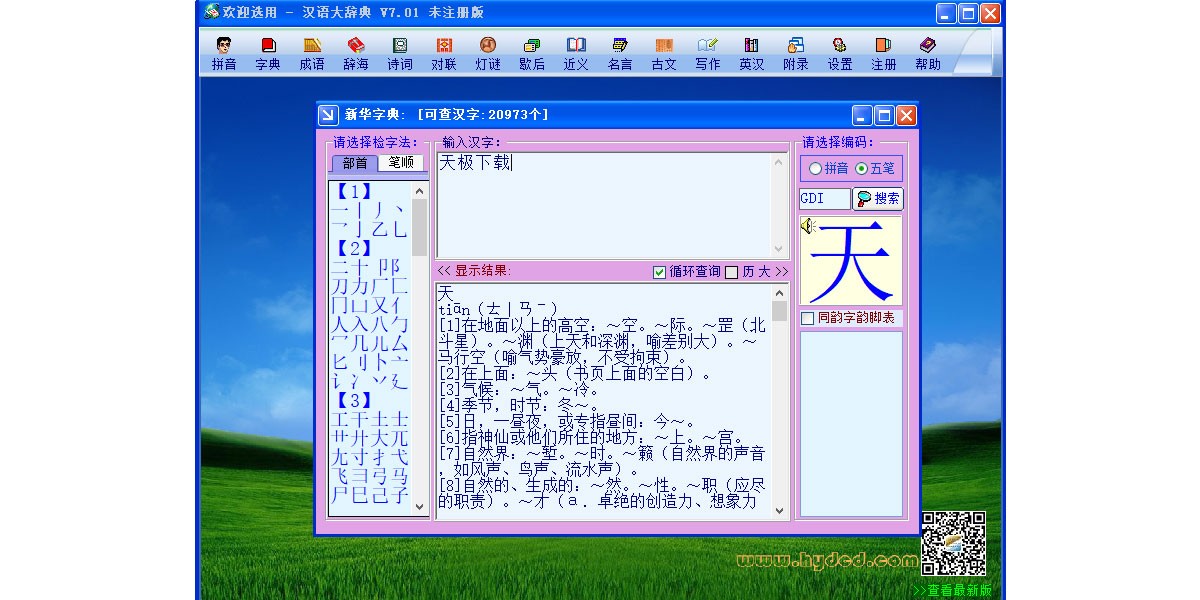Viewport: 1200px width, 600px height.
Task: Click the large 天 character display
Action: click(x=851, y=260)
